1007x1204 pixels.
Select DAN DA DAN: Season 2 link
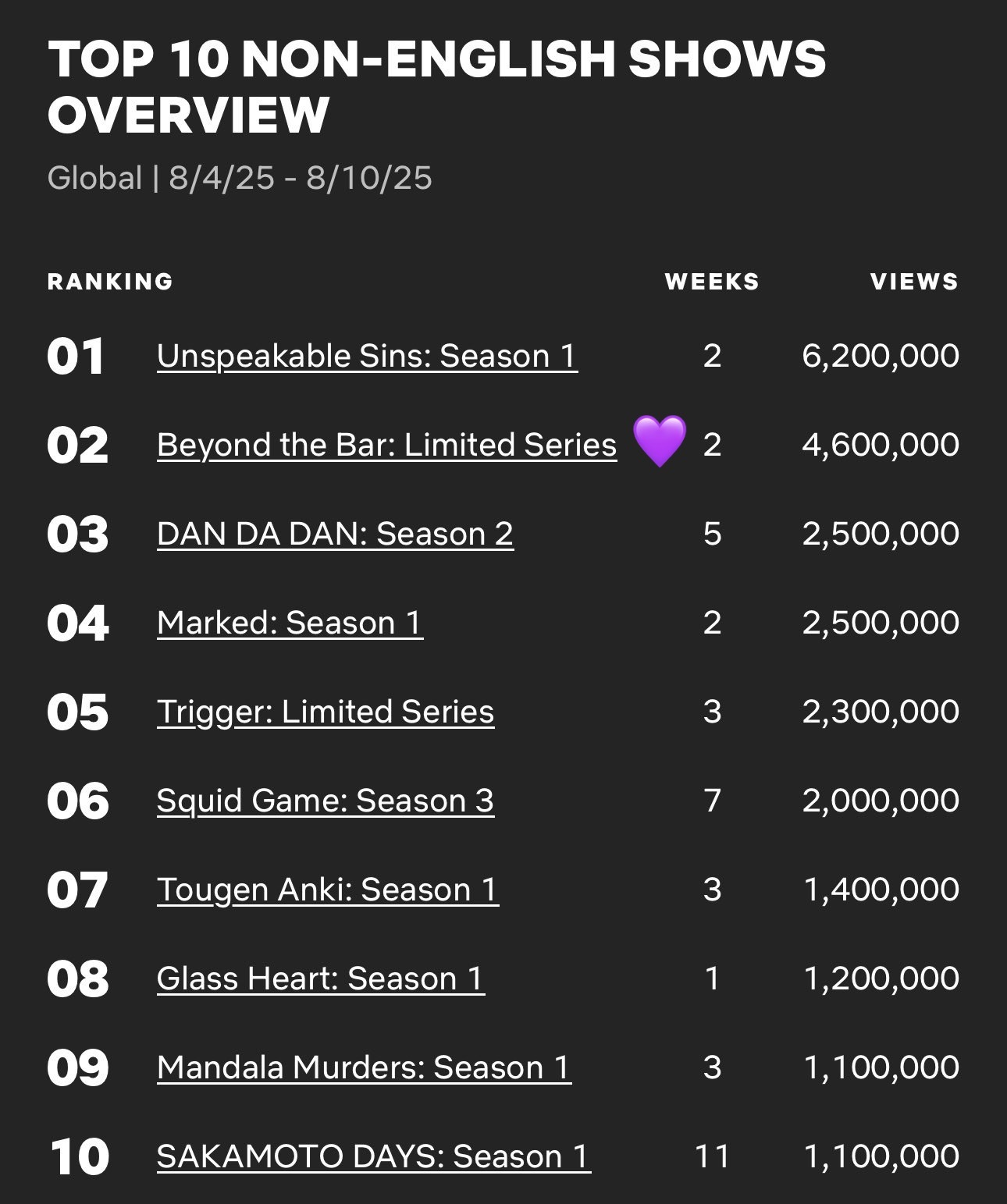335,535
